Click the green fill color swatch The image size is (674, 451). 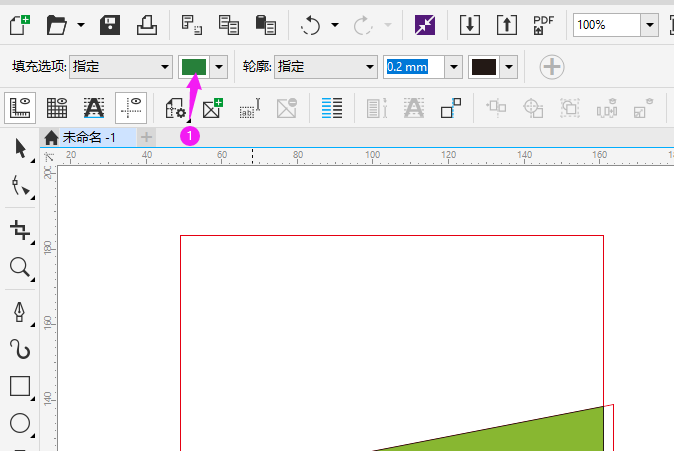tap(194, 67)
